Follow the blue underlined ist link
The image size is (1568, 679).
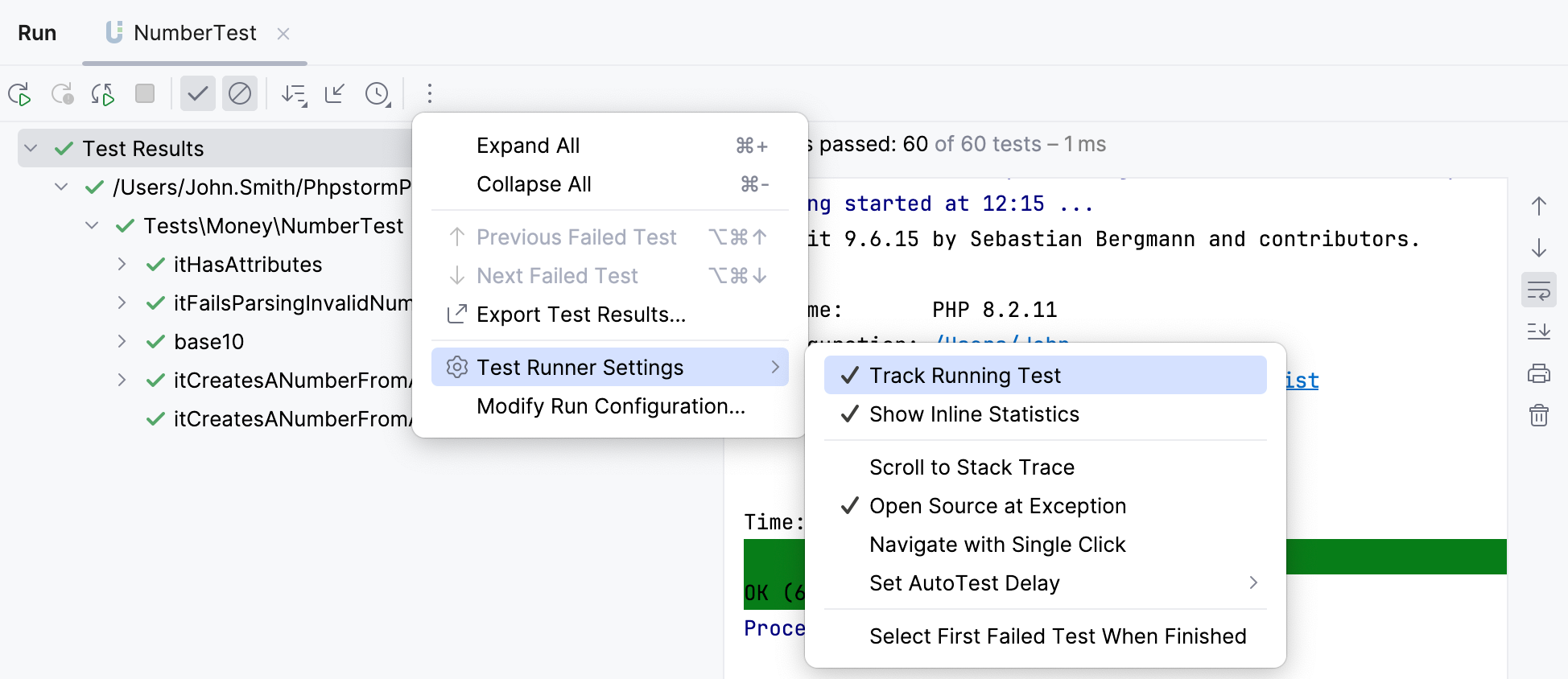pyautogui.click(x=1300, y=380)
